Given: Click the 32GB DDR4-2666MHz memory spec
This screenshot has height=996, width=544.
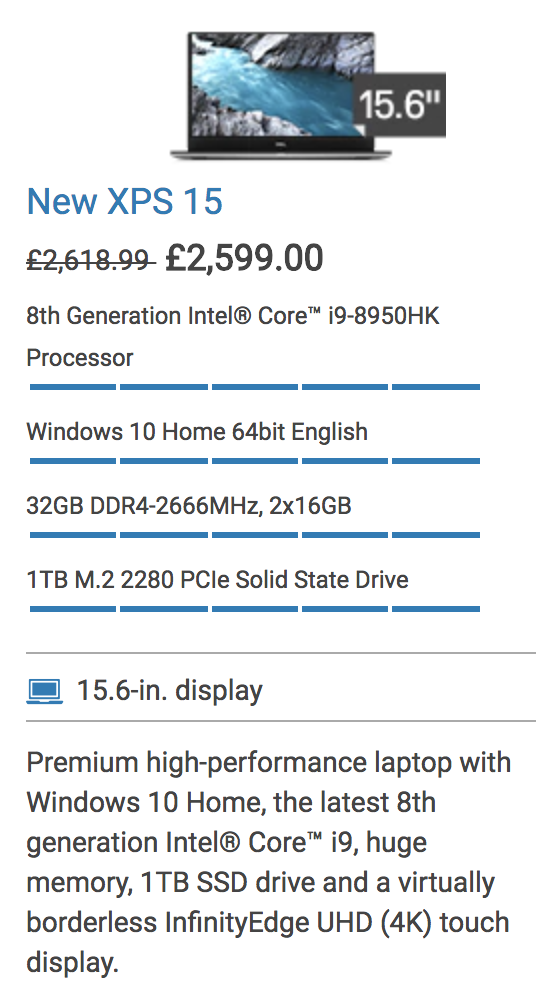Looking at the screenshot, I should (189, 506).
